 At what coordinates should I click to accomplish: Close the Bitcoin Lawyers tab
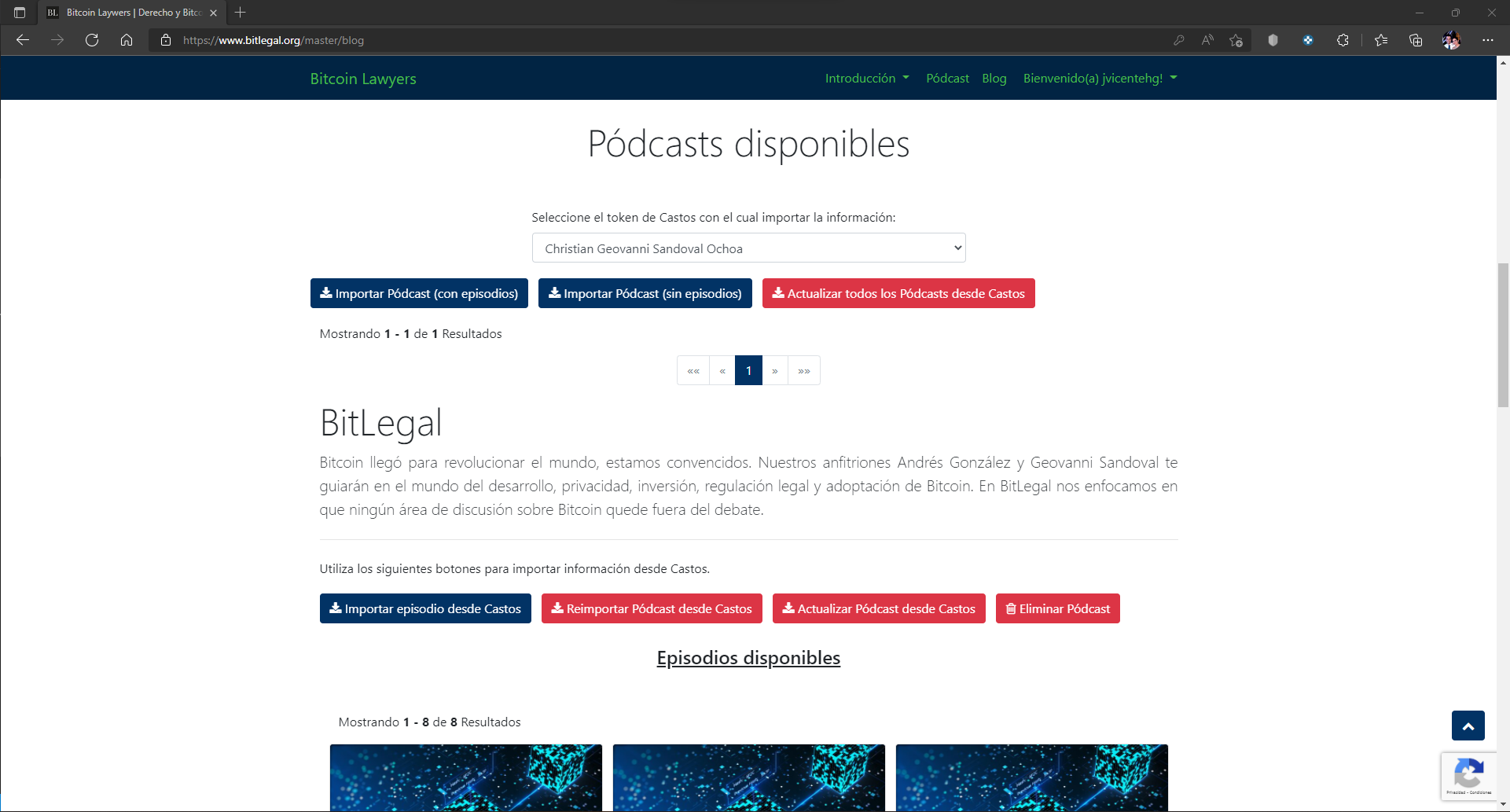[x=213, y=13]
